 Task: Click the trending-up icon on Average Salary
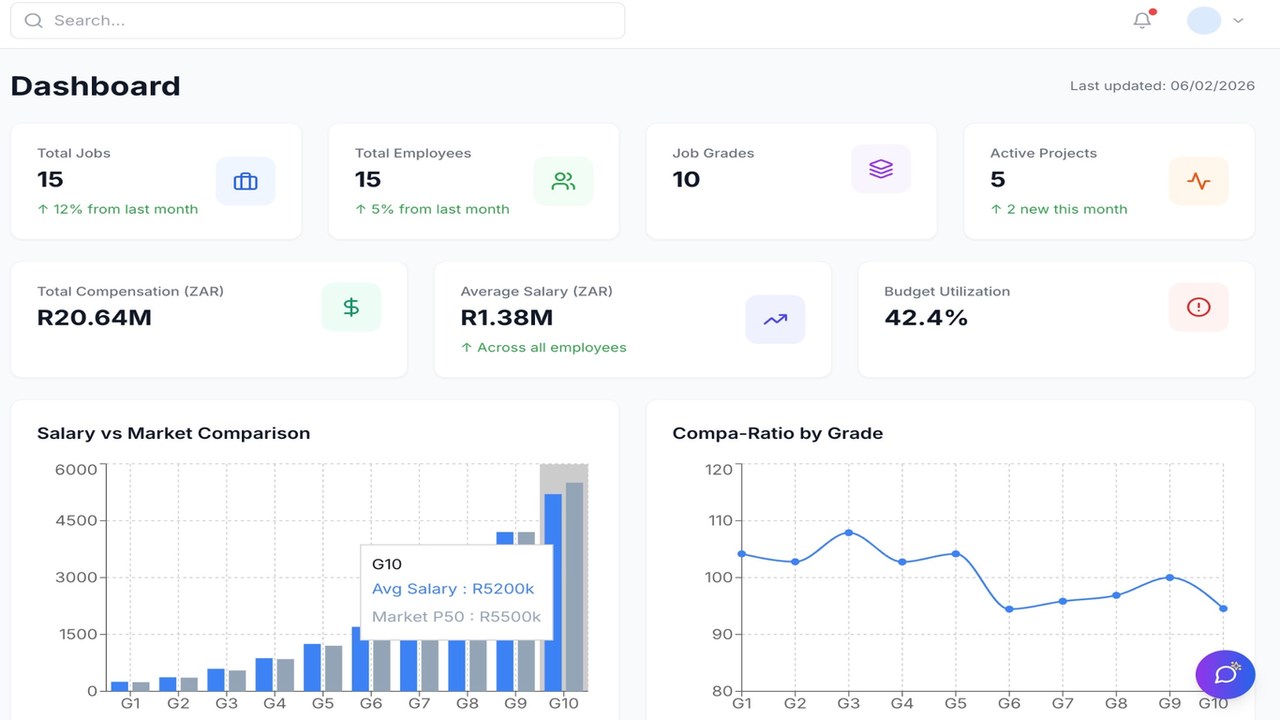click(775, 320)
